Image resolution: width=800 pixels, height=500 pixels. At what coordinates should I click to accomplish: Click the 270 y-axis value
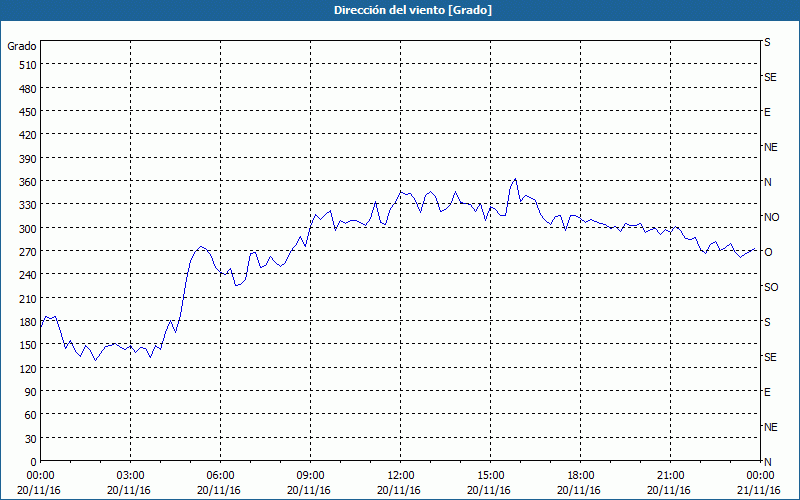click(x=28, y=252)
